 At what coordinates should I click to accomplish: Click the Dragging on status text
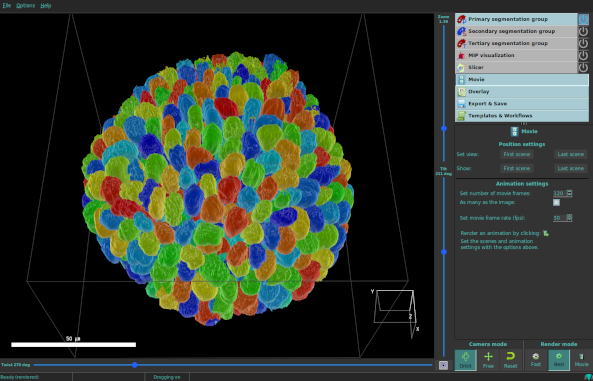pyautogui.click(x=167, y=377)
